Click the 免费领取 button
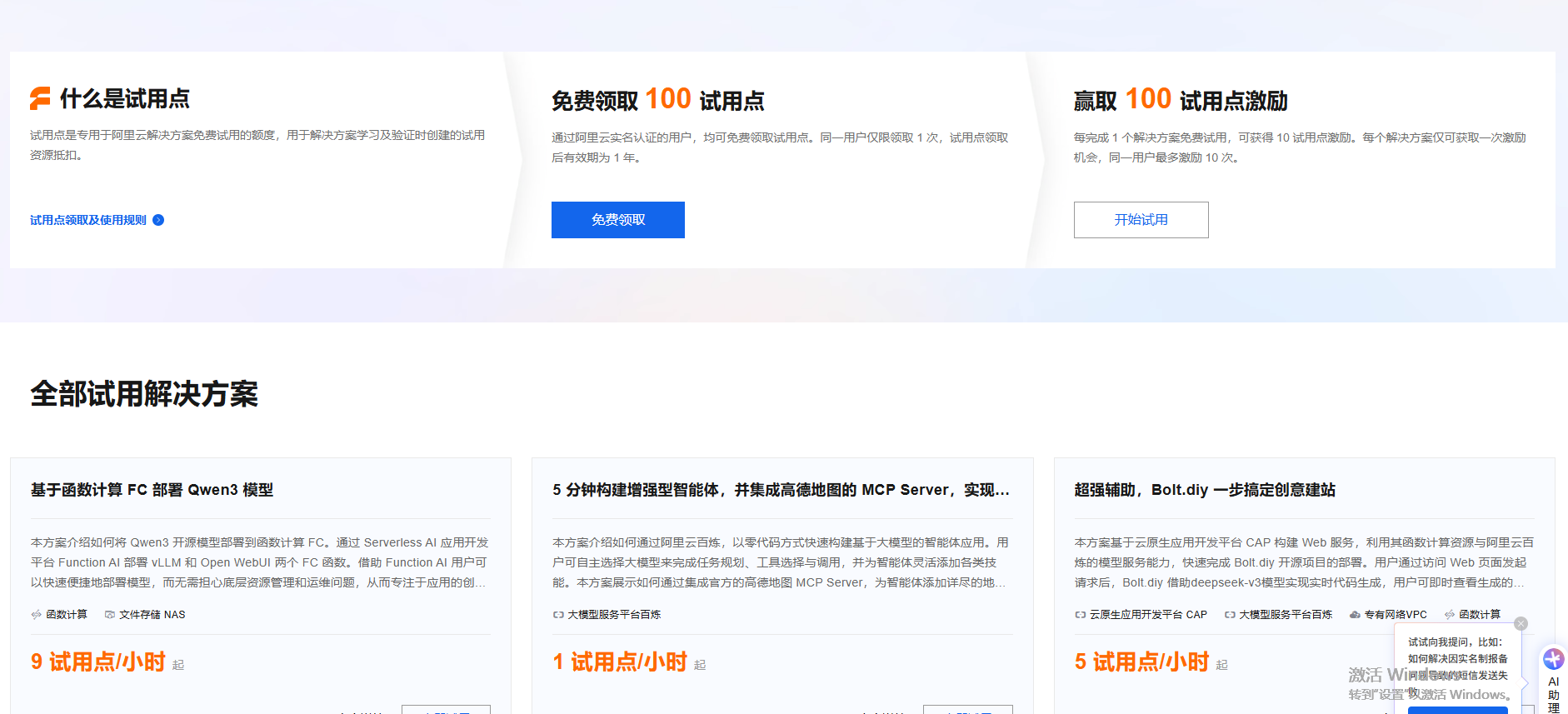The image size is (1568, 714). pos(618,220)
